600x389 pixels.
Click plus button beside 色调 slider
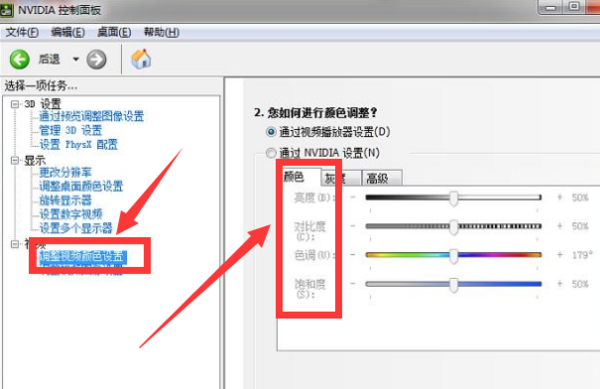pos(560,255)
